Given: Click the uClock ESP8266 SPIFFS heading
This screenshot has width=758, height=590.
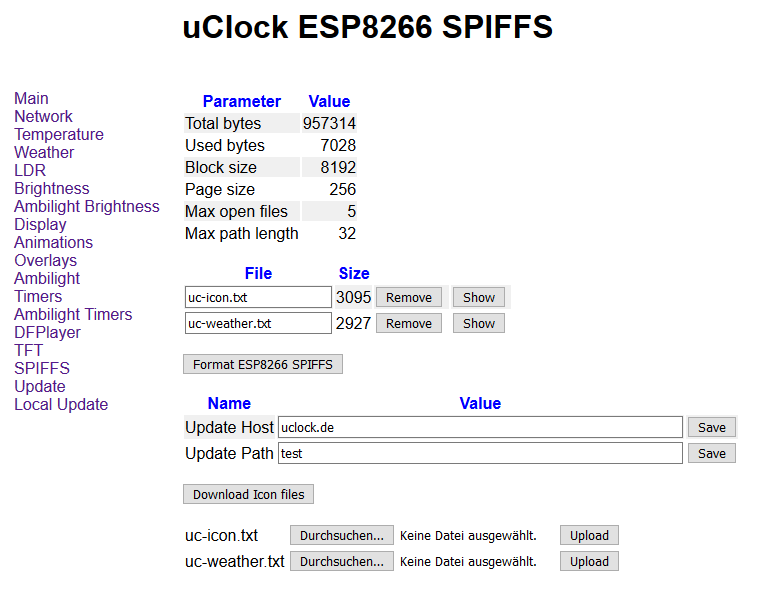Looking at the screenshot, I should pyautogui.click(x=368, y=27).
